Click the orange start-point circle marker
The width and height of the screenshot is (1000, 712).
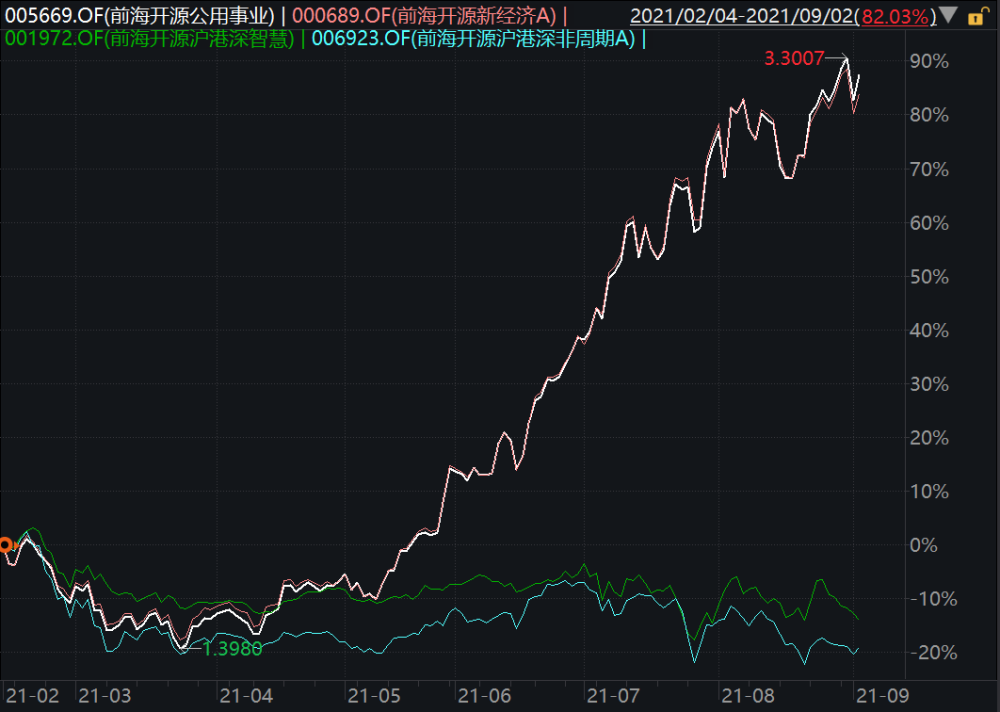coord(6,545)
